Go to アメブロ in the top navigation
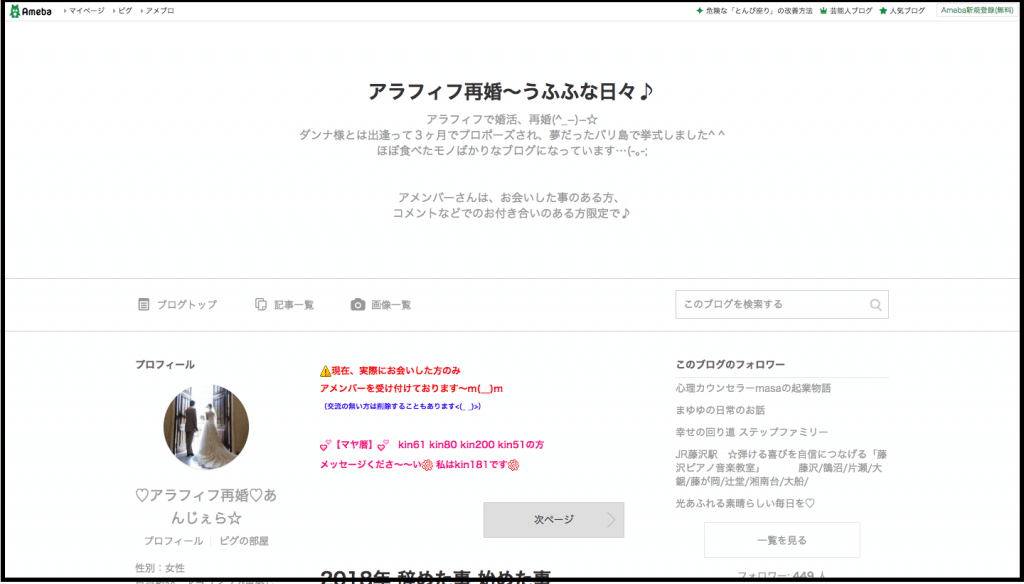This screenshot has height=584, width=1024. (x=159, y=11)
